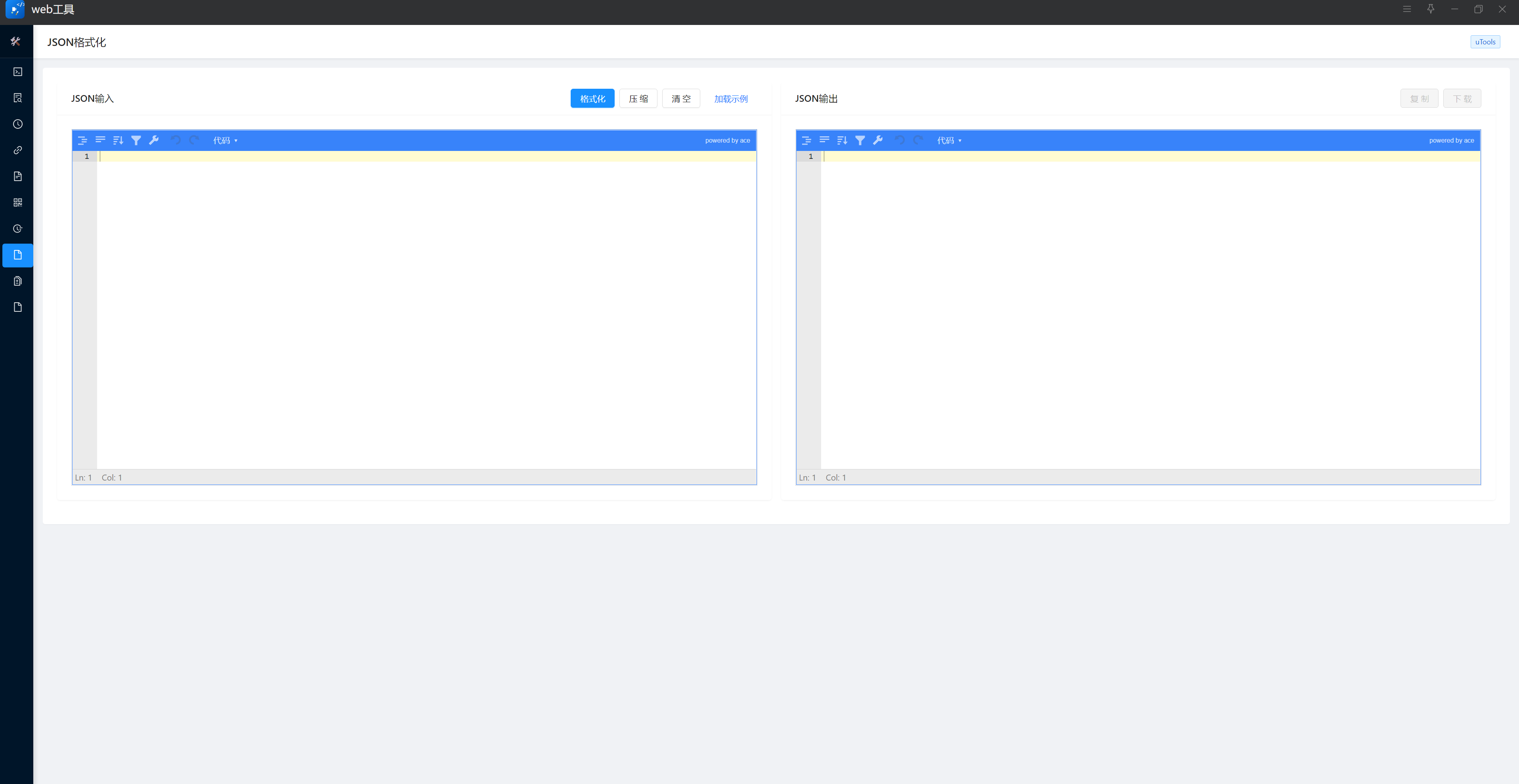Click the blue 格式化 button
The image size is (1519, 784).
click(592, 98)
